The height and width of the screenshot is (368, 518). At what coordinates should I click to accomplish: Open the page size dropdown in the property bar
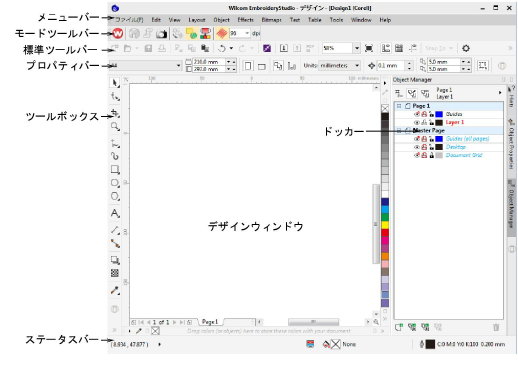(178, 66)
